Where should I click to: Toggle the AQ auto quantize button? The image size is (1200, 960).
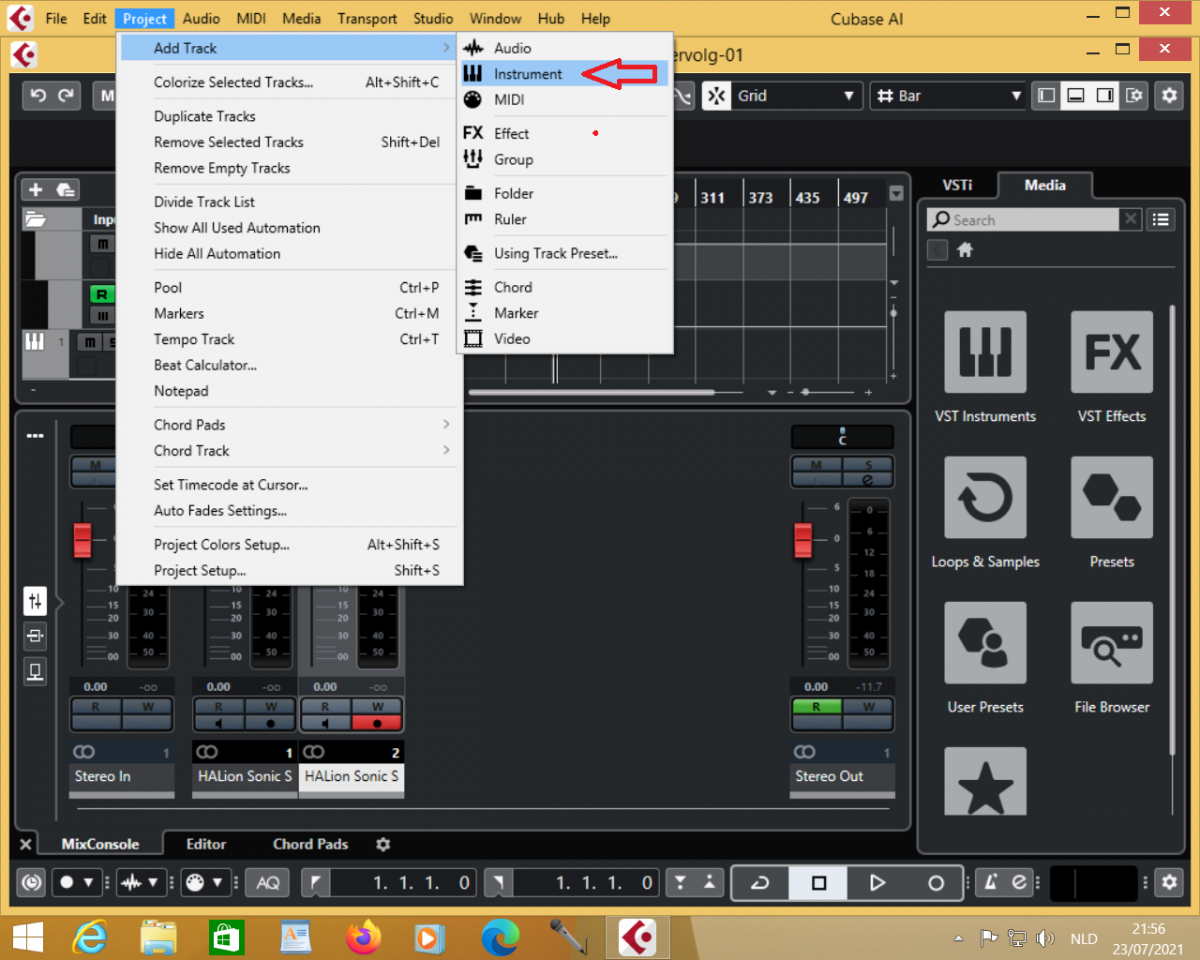[x=267, y=883]
